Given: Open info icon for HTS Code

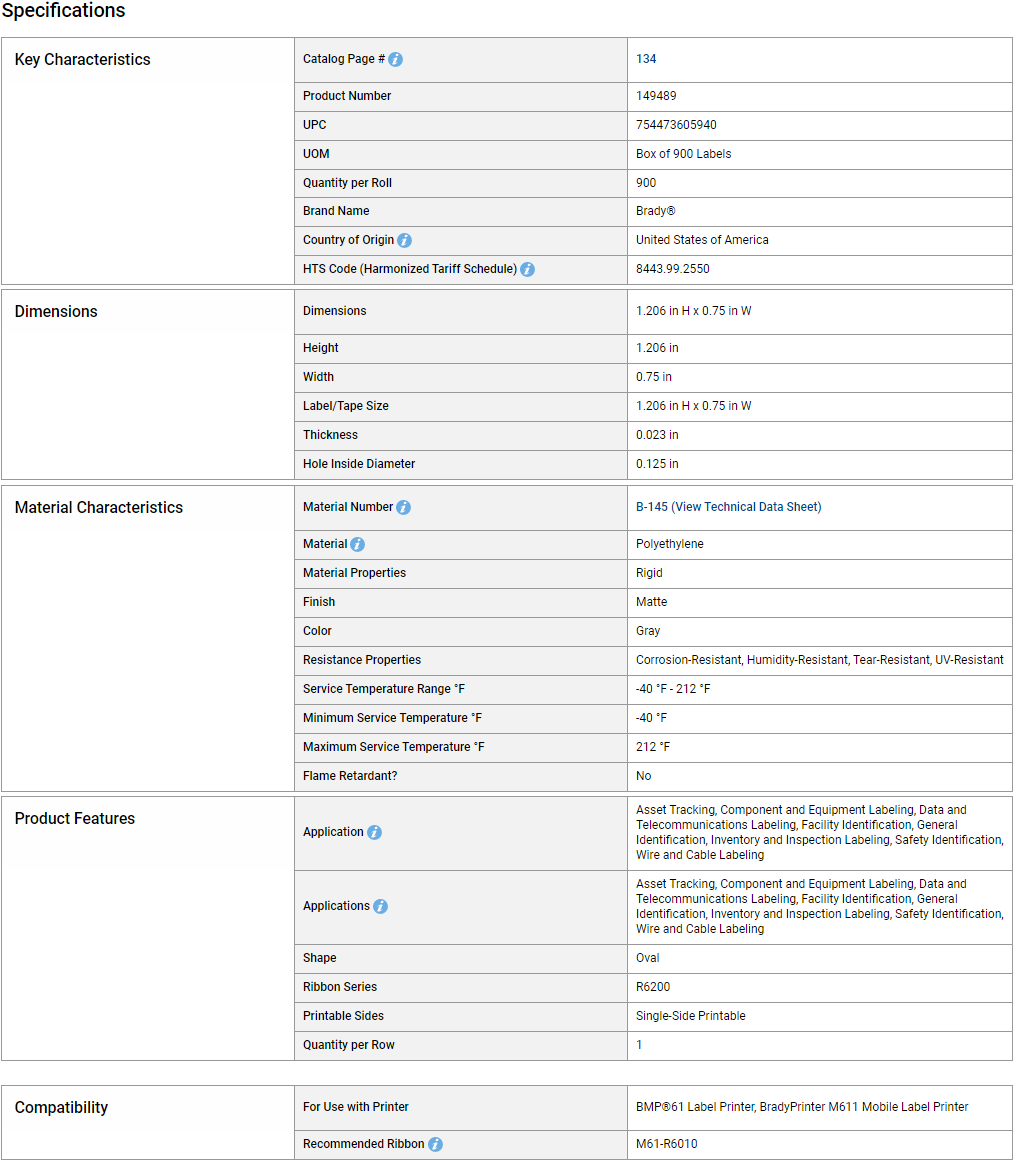Looking at the screenshot, I should click(x=527, y=269).
